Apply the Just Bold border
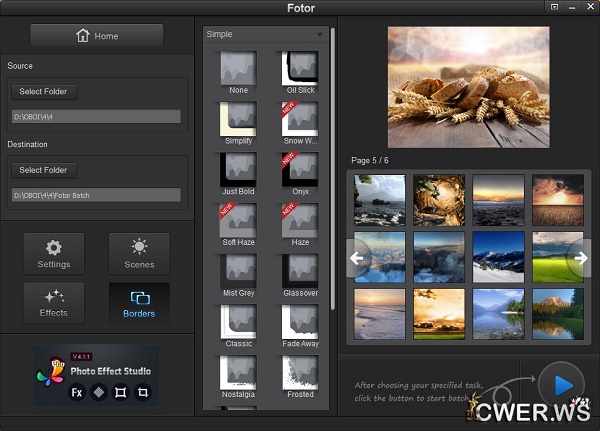This screenshot has height=431, width=600. pyautogui.click(x=238, y=174)
